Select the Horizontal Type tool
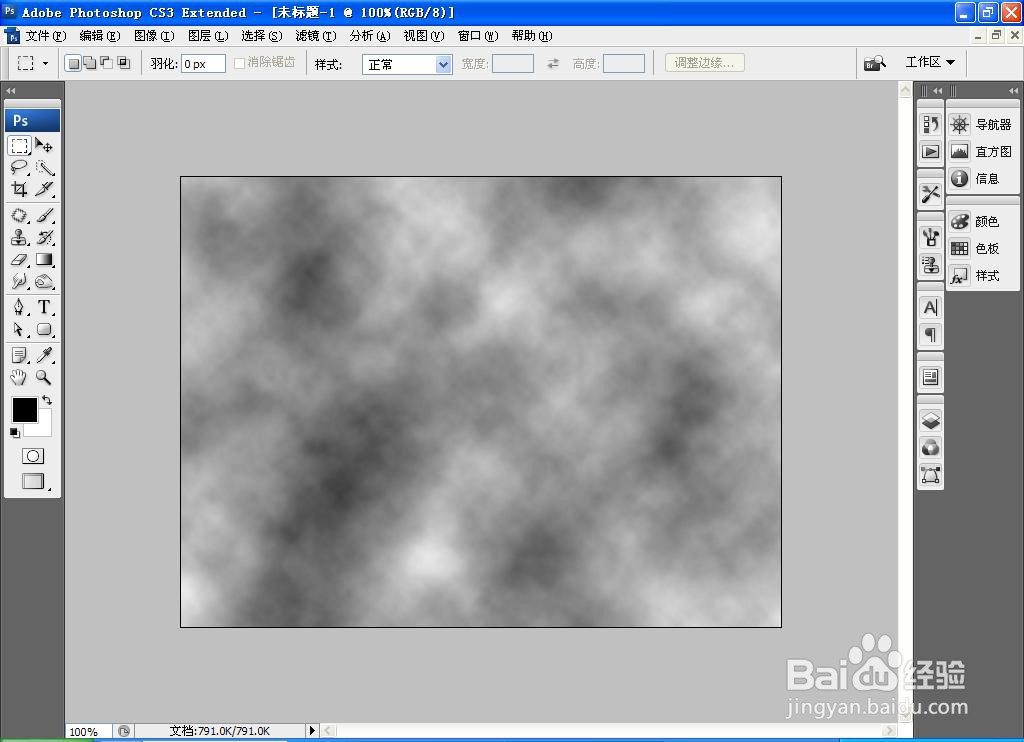The width and height of the screenshot is (1024, 742). [x=44, y=307]
